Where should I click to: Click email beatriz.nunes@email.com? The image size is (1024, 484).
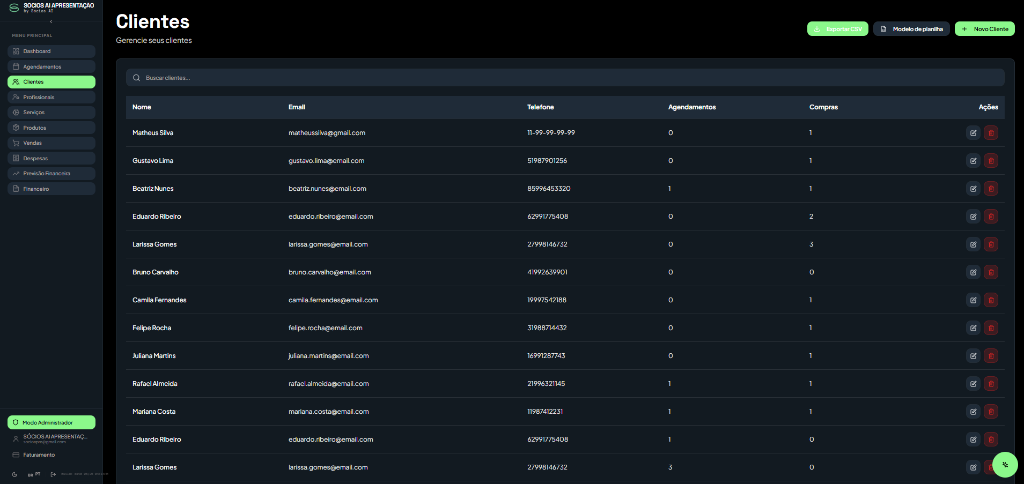(327, 189)
